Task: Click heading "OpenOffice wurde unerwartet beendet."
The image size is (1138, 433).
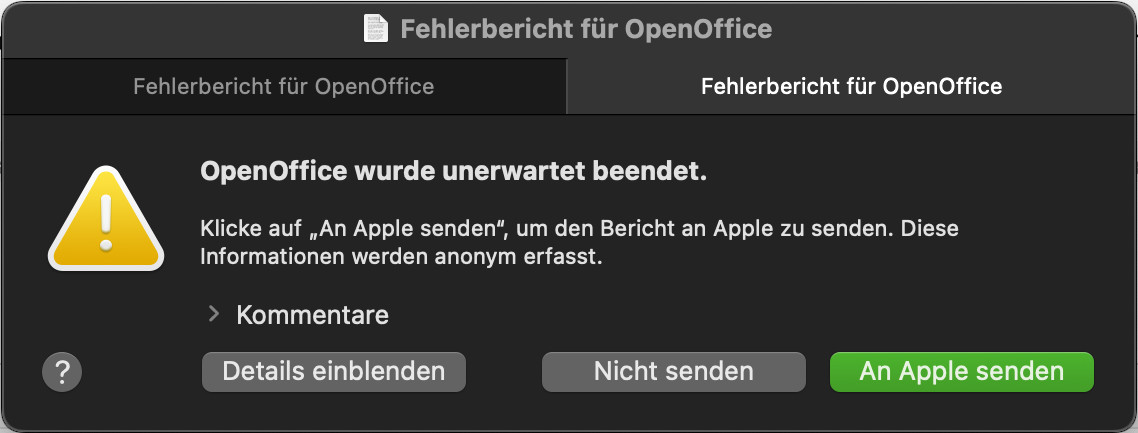Action: (x=454, y=172)
